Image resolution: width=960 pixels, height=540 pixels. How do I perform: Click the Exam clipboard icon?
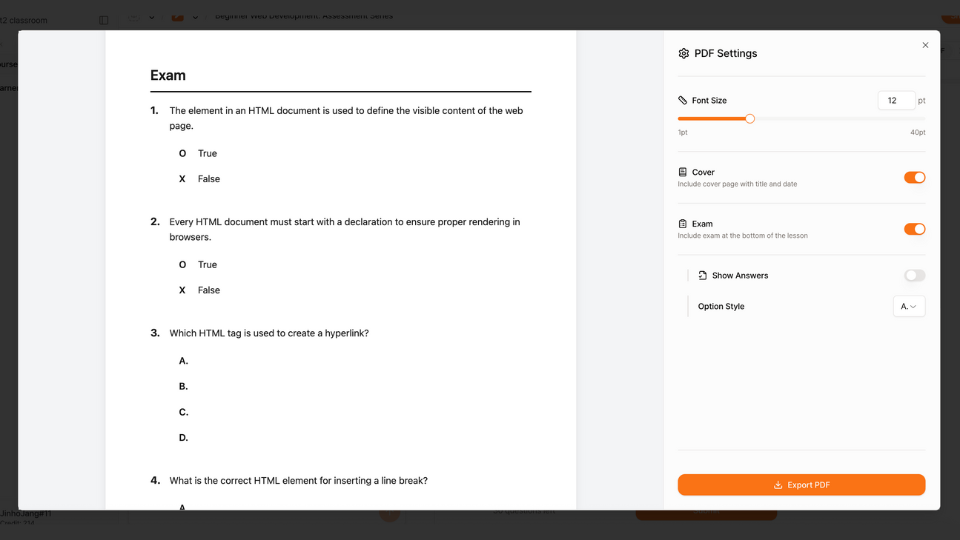(x=683, y=224)
